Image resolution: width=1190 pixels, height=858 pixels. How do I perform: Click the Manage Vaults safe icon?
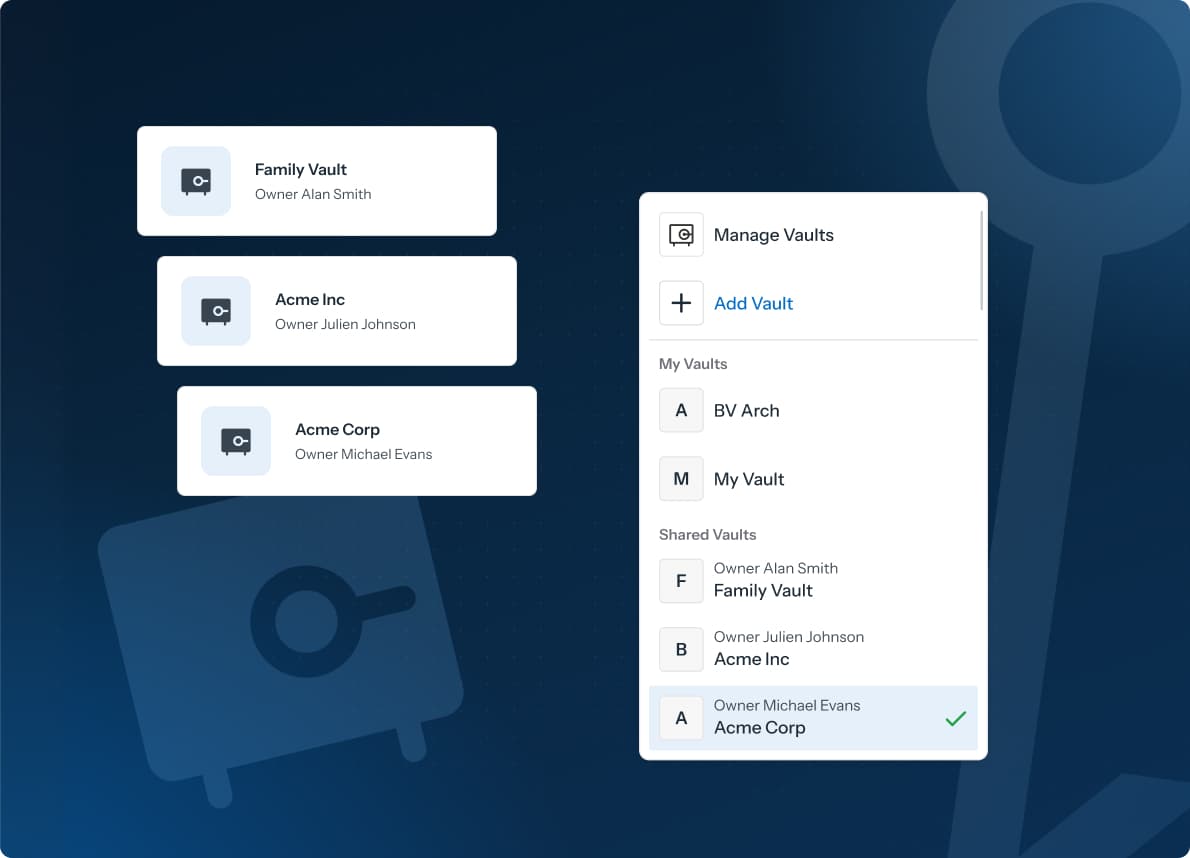(681, 234)
